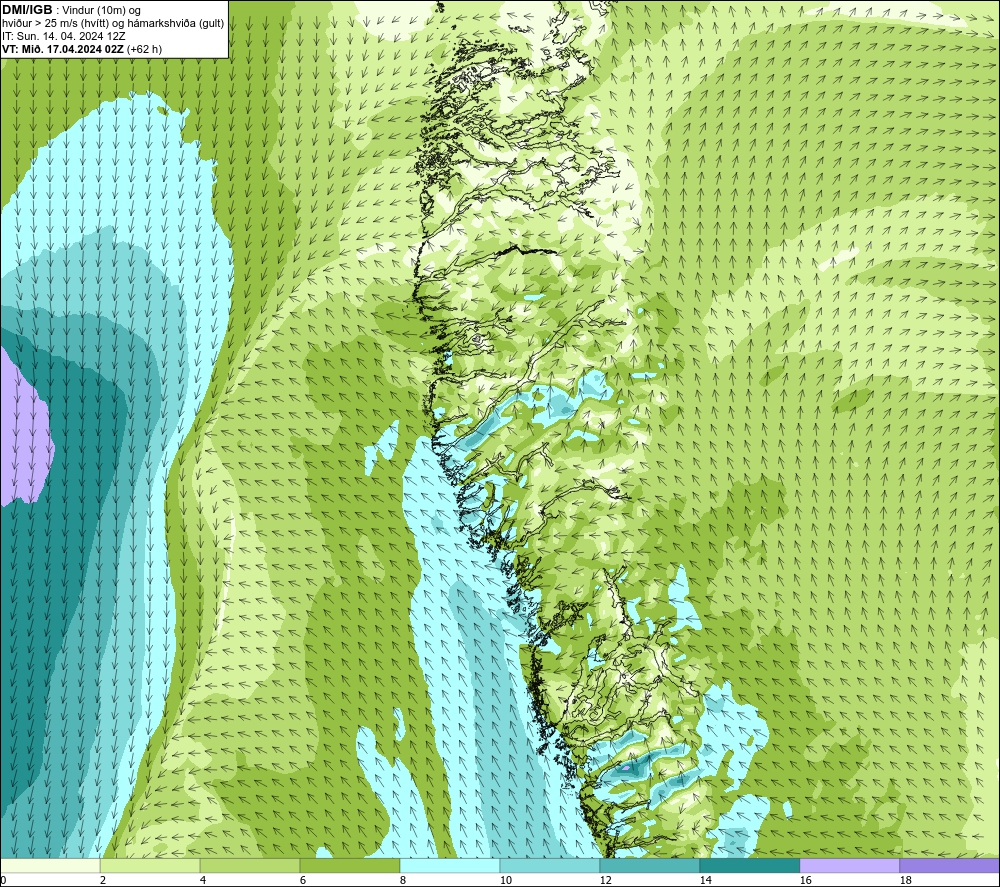1000x887 pixels.
Task: Click the "VT: Mið. 17.04.2024 02Z" text
Action: point(63,49)
